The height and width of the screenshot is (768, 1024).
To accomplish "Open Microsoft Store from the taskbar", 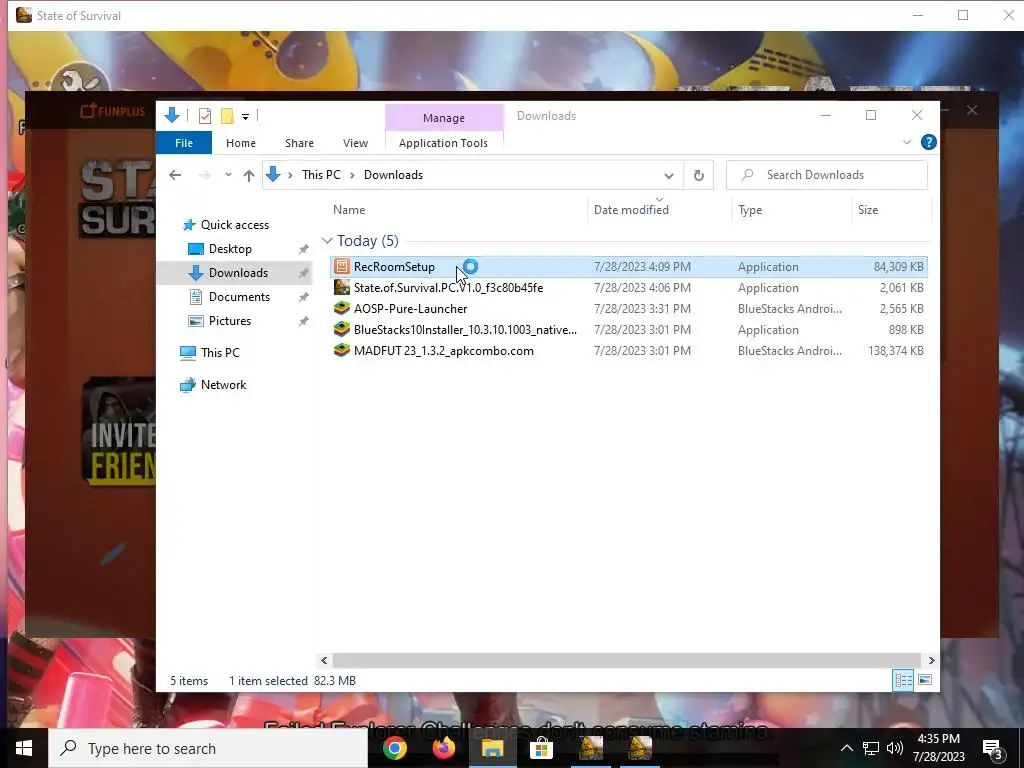I will pos(541,748).
